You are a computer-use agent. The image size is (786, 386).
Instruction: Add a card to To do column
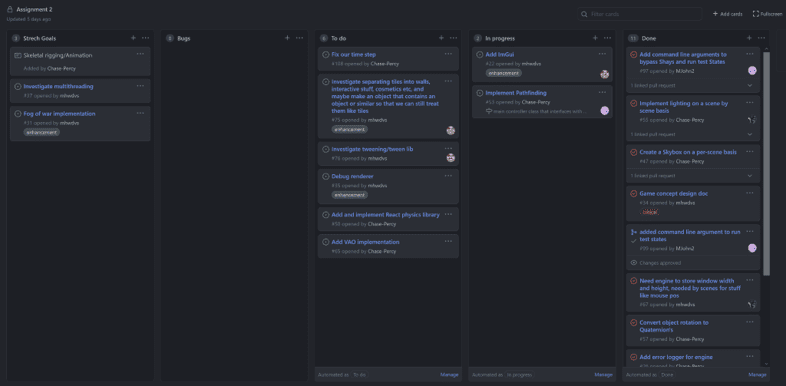click(441, 38)
